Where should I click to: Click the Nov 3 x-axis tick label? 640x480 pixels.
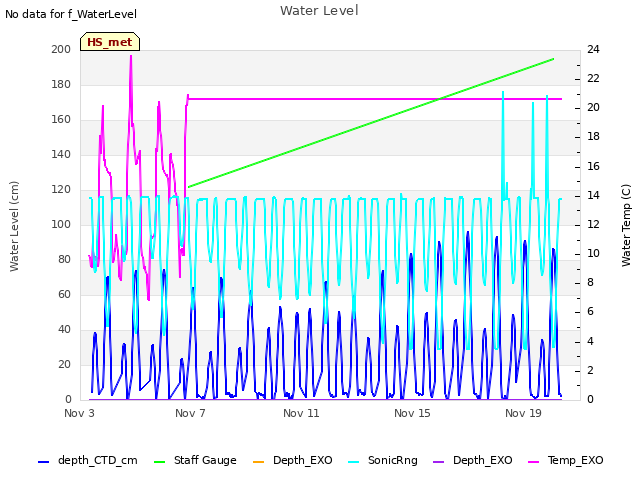pos(79,413)
